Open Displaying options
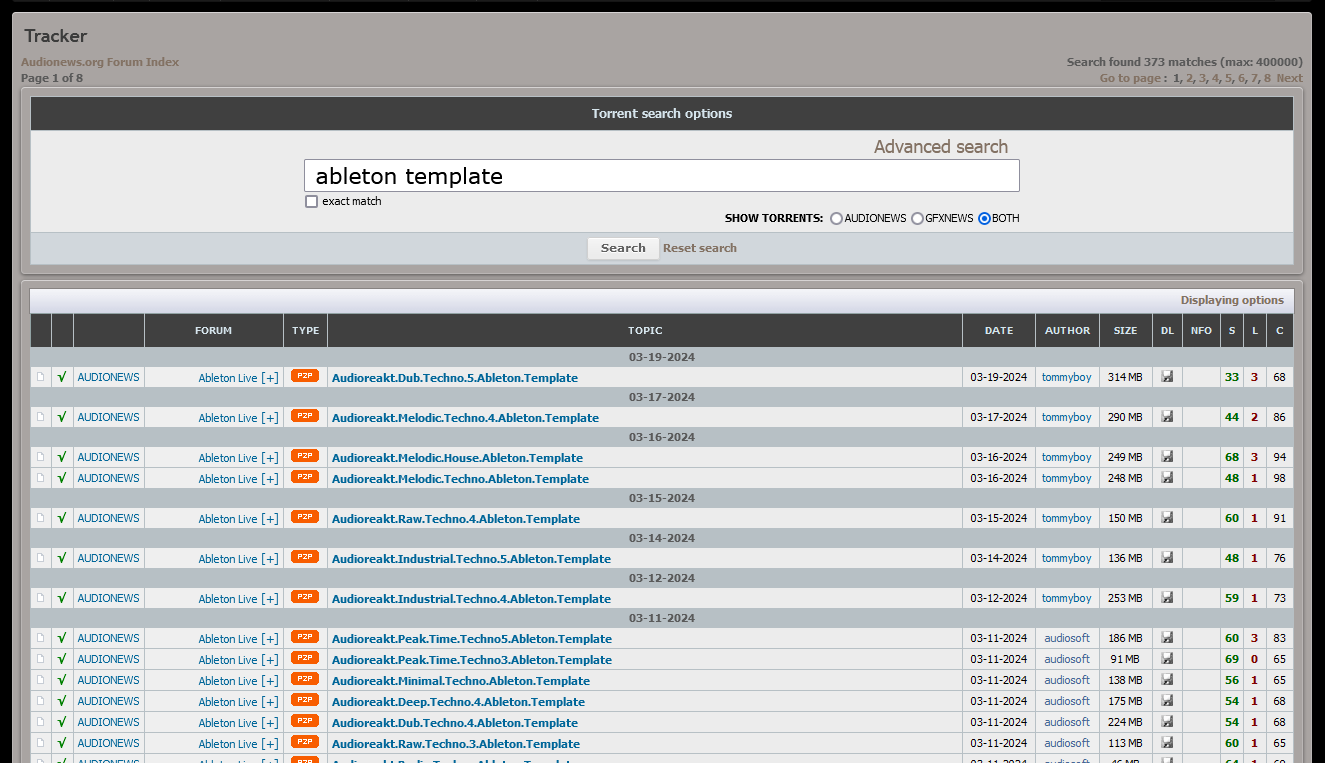Screen dimensions: 1325x763 (x=1232, y=300)
